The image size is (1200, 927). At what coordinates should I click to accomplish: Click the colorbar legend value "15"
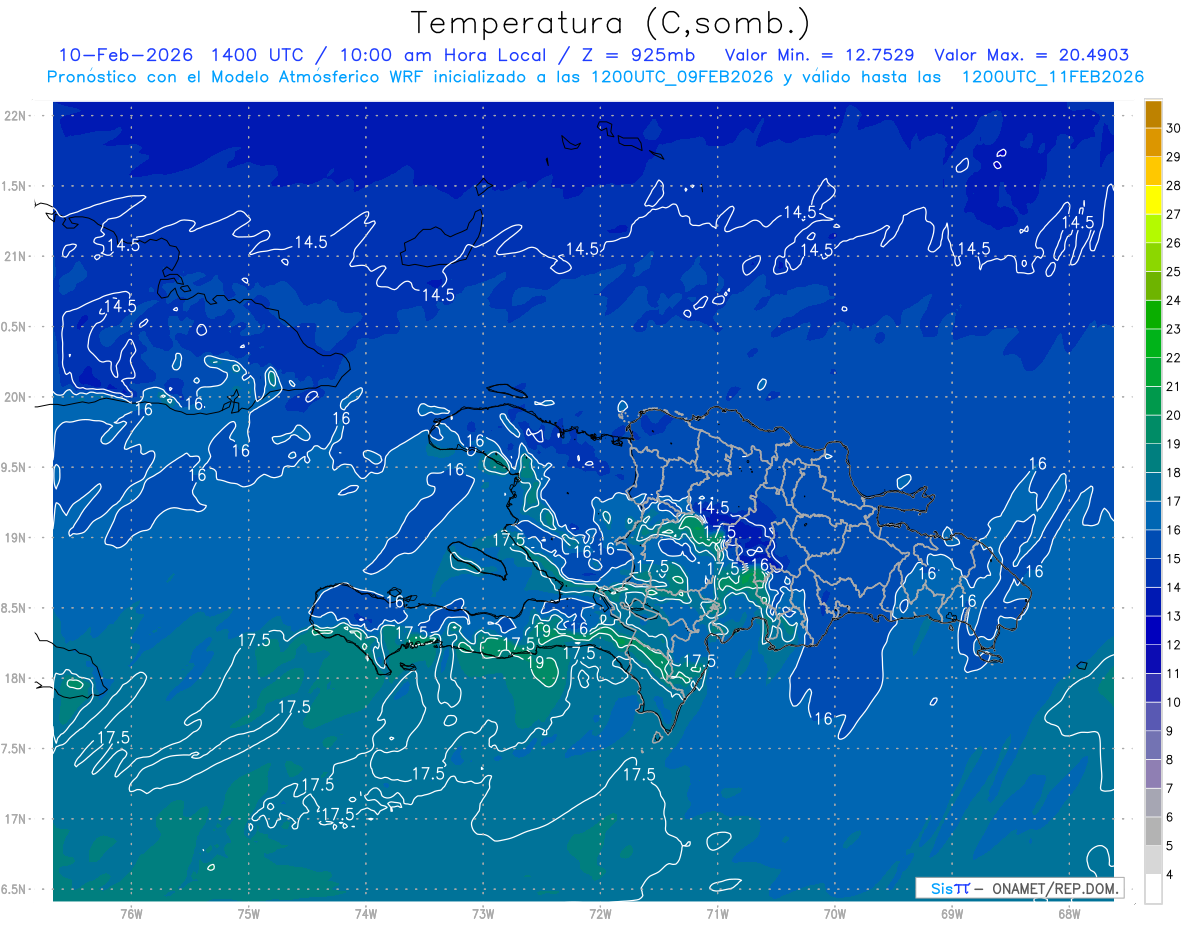pos(1174,559)
